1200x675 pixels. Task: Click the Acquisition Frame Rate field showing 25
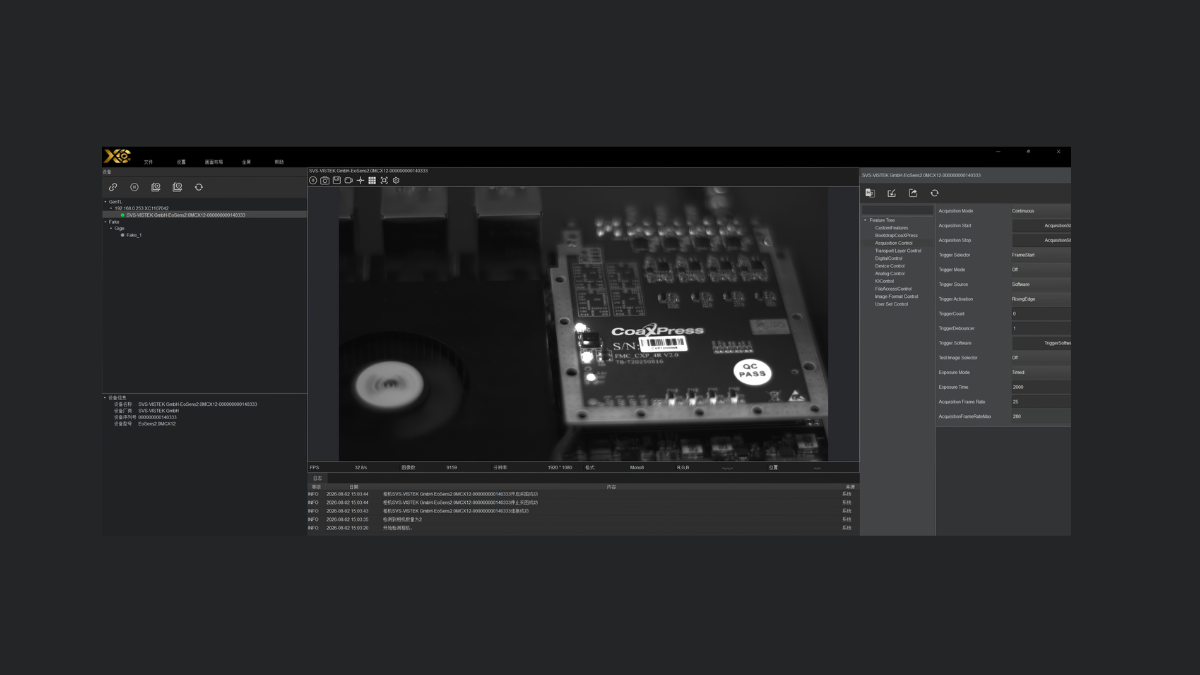pos(1040,401)
